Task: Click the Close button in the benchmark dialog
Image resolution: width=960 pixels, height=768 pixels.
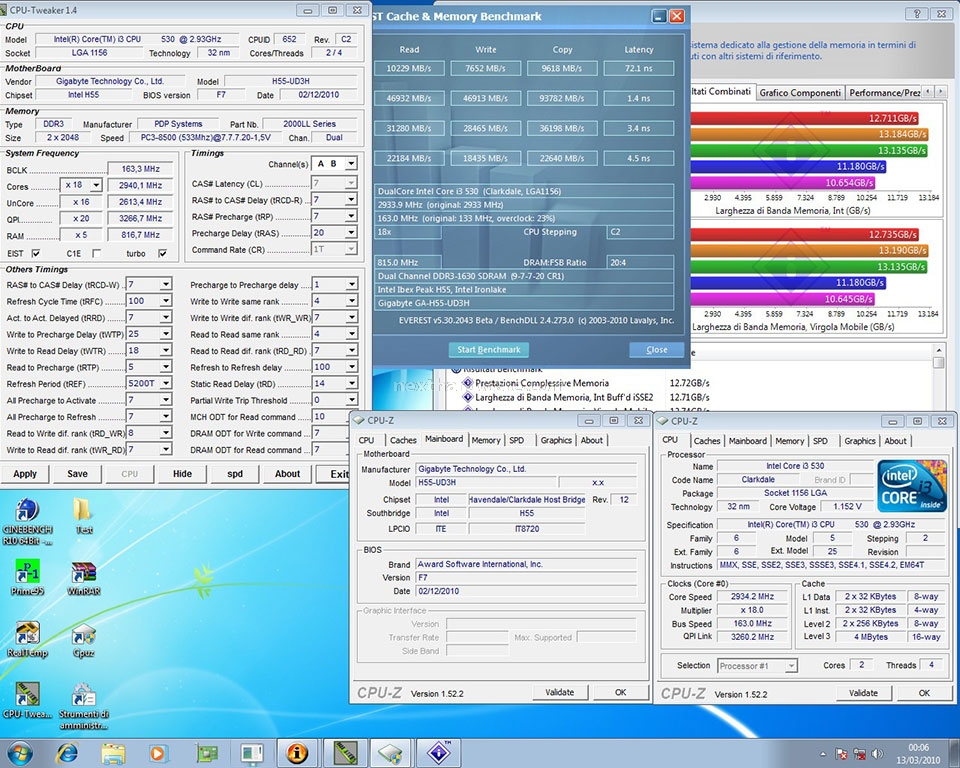Action: (656, 350)
